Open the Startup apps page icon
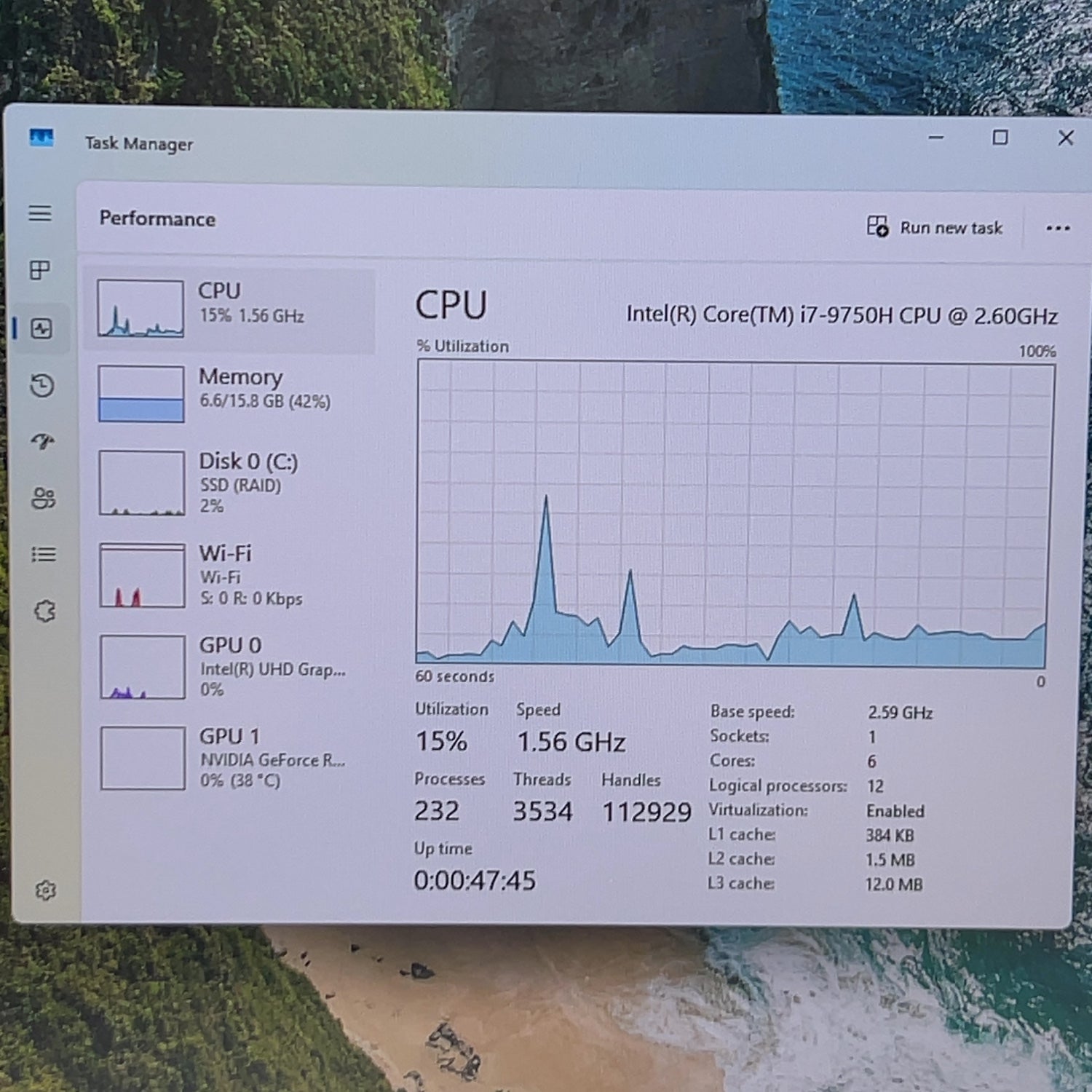This screenshot has width=1092, height=1092. click(x=43, y=441)
